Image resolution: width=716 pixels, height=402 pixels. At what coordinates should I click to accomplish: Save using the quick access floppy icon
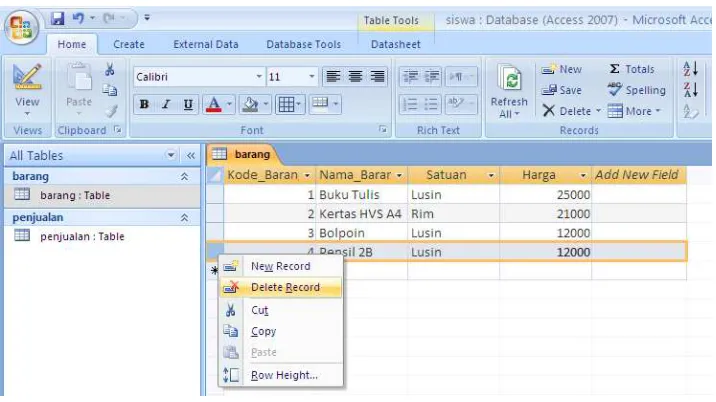click(x=58, y=18)
